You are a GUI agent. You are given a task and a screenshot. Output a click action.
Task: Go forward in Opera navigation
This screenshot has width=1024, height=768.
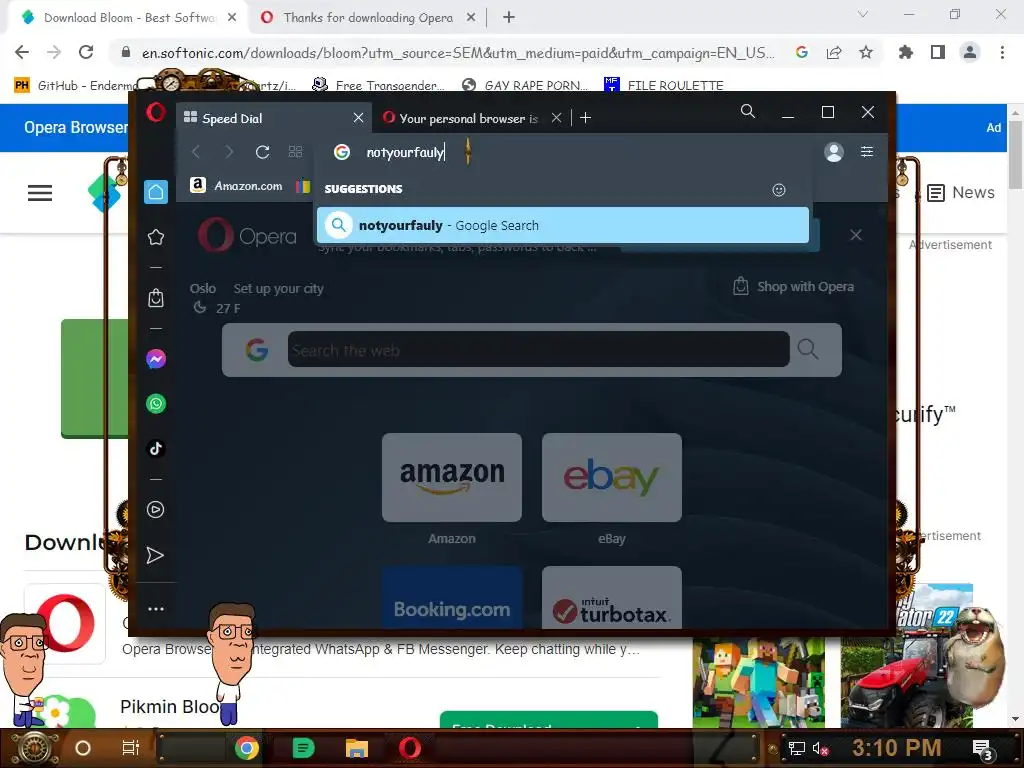[x=229, y=152]
